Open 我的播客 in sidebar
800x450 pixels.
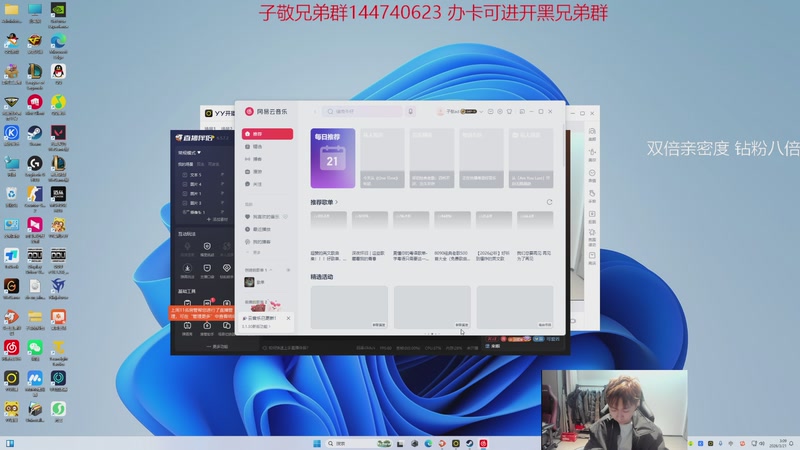[x=258, y=241]
